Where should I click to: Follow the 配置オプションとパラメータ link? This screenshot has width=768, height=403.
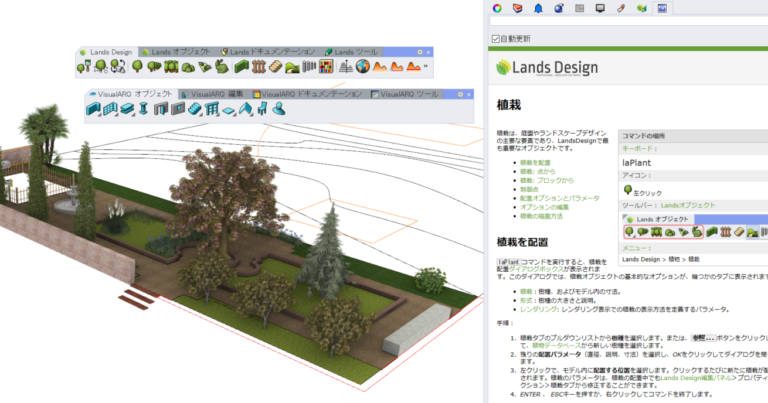point(559,198)
